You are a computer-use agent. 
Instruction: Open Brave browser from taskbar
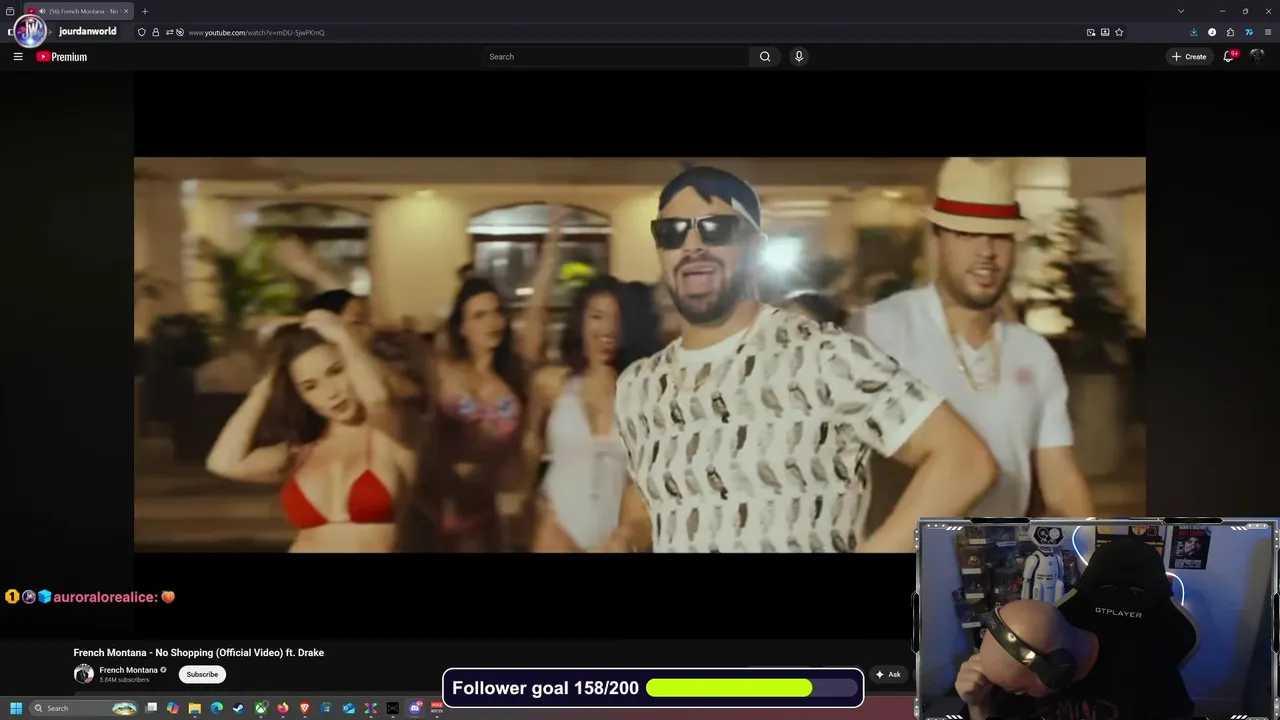305,708
